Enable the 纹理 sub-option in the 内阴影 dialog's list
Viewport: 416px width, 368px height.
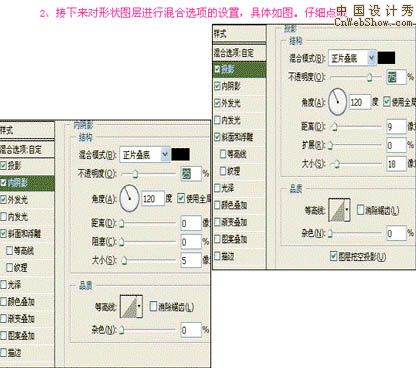tap(10, 267)
